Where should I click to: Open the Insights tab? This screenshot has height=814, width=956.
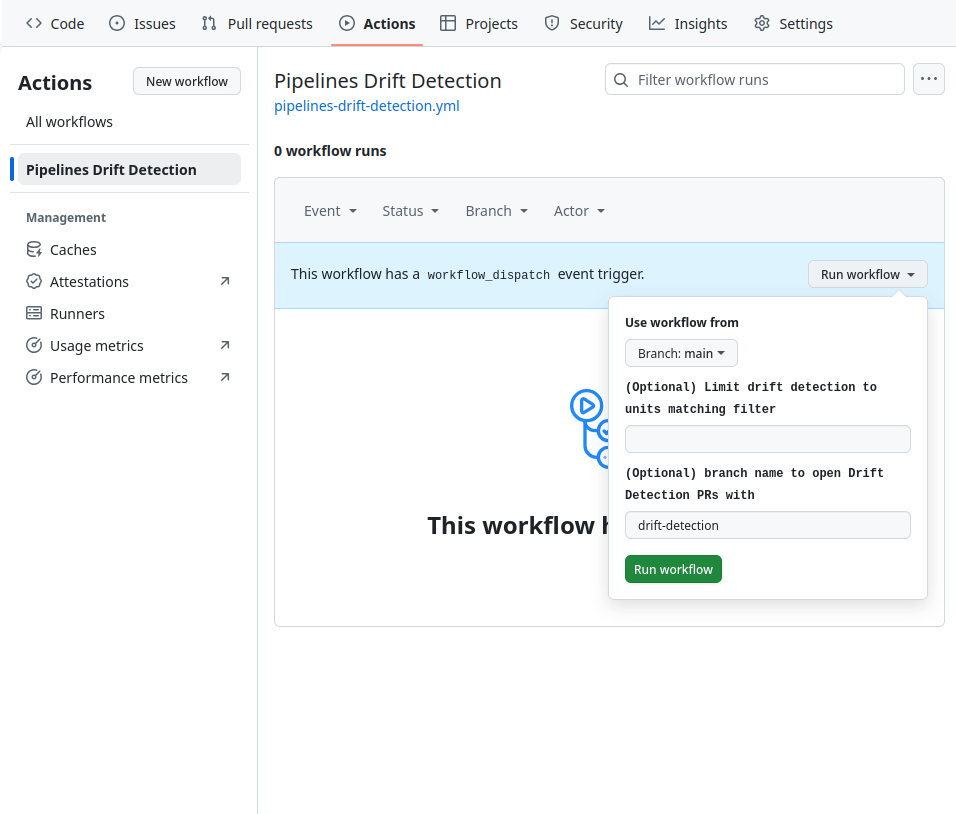688,24
